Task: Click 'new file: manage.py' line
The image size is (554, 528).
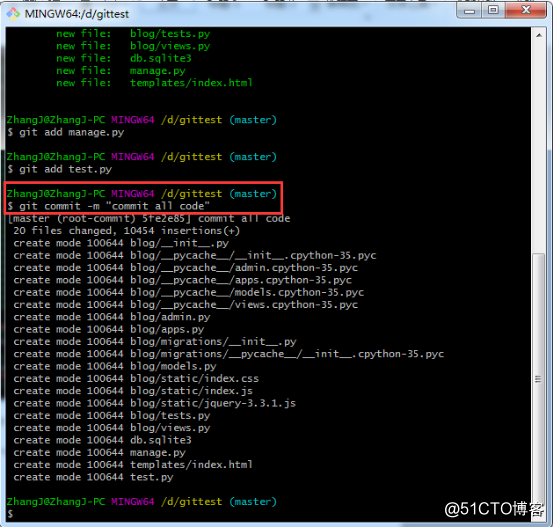Action: (x=121, y=71)
